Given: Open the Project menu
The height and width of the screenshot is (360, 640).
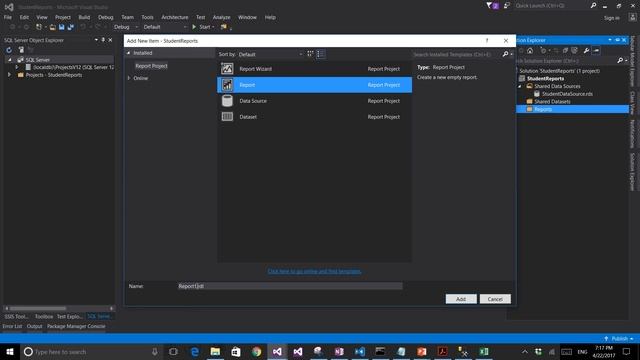Looking at the screenshot, I should [63, 17].
